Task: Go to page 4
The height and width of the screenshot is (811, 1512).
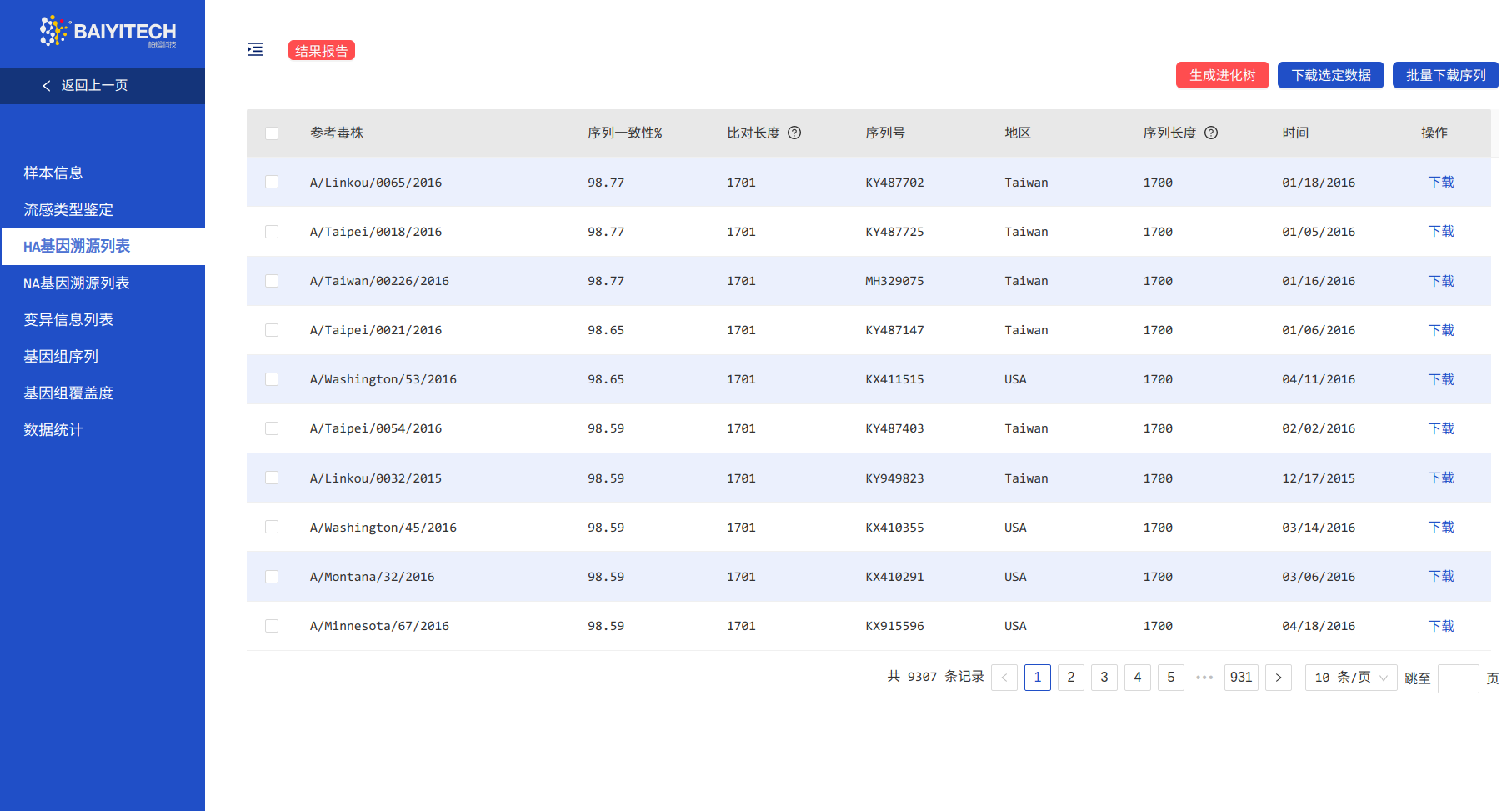Action: [x=1138, y=678]
